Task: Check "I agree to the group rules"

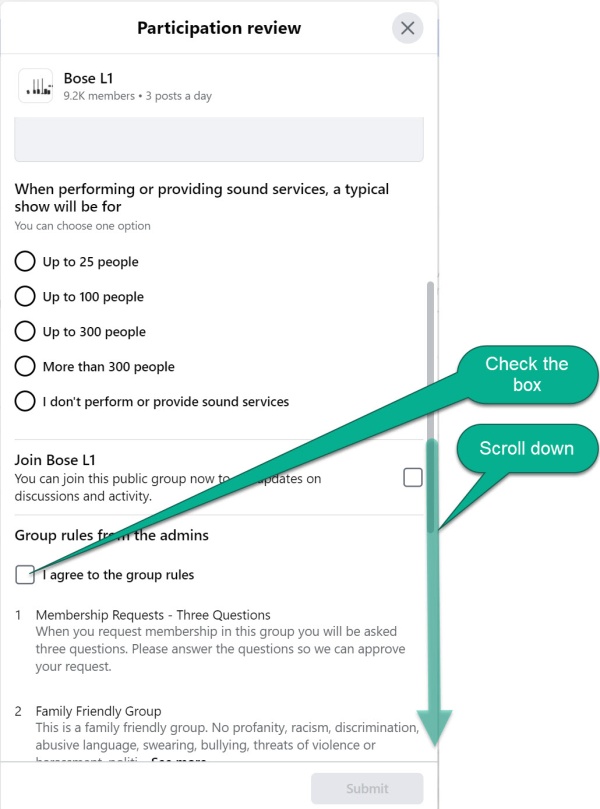Action: [x=25, y=575]
